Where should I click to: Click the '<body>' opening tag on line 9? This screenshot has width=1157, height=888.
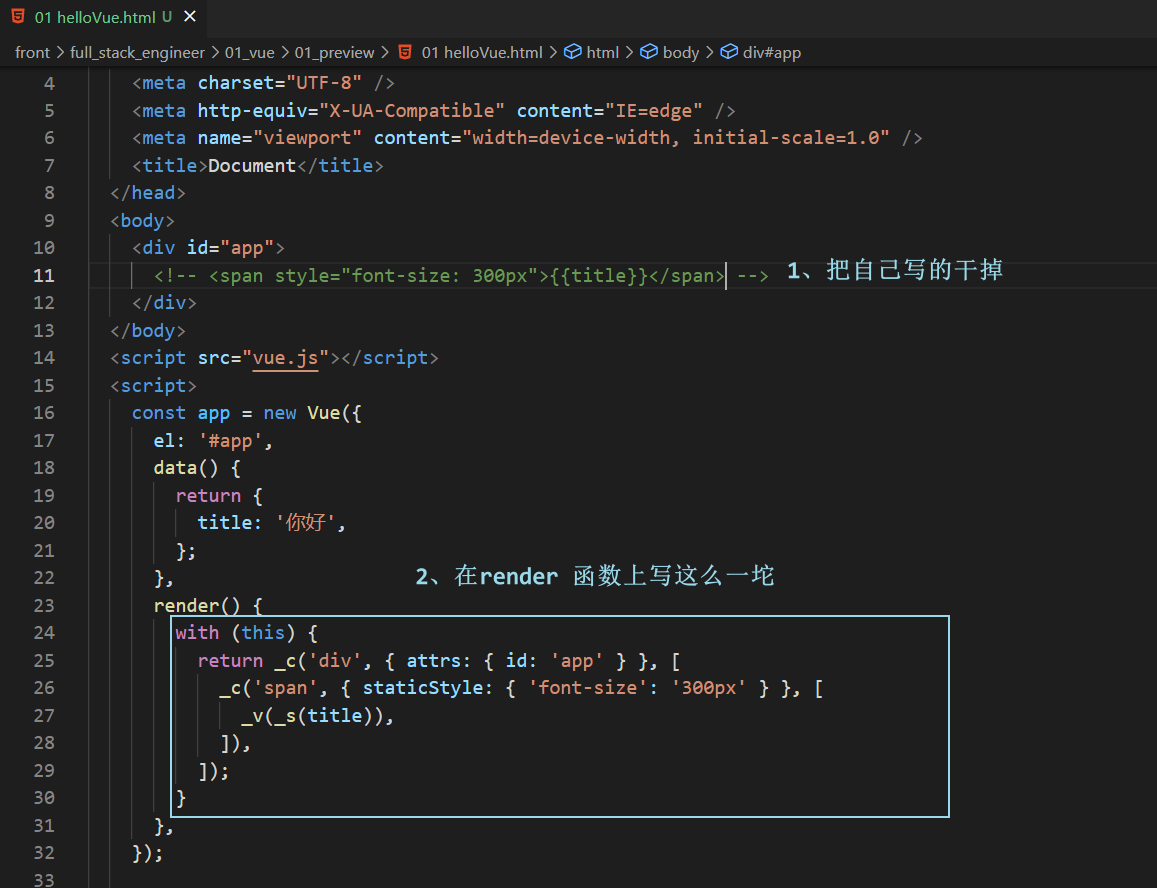(142, 221)
